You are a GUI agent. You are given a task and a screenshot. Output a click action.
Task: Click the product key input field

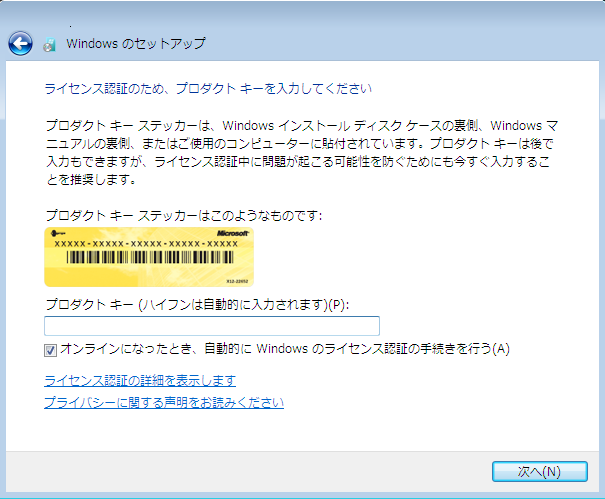[x=212, y=326]
